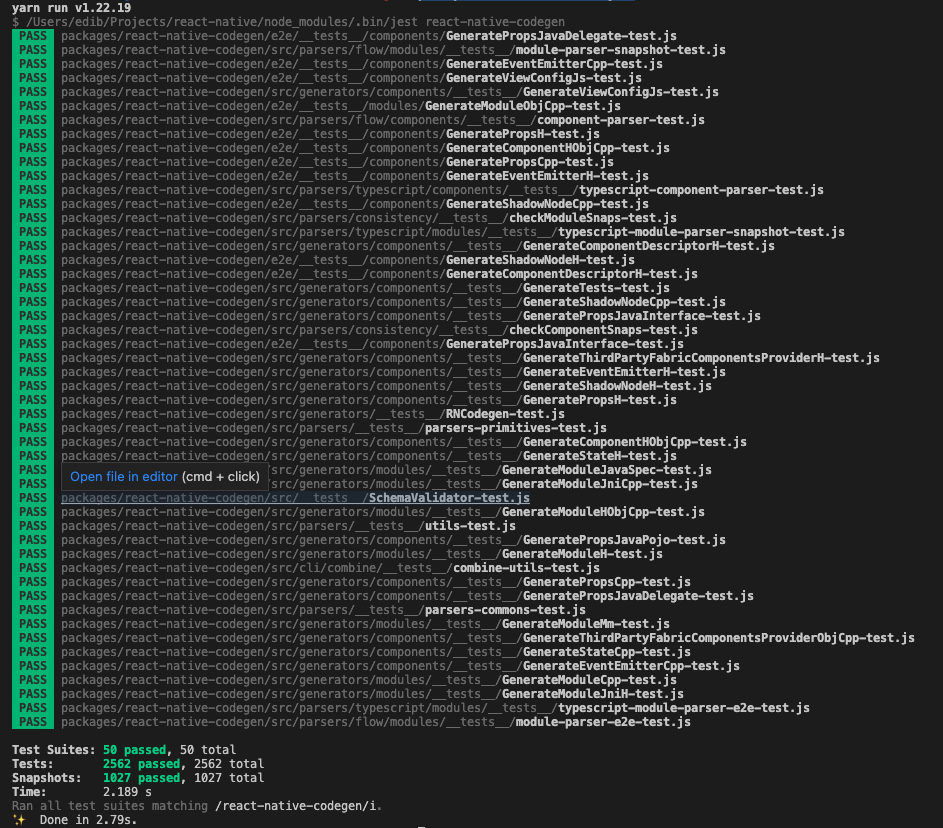The height and width of the screenshot is (828, 943).
Task: Click the parsers-commons-test.js path
Action: pyautogui.click(x=324, y=610)
